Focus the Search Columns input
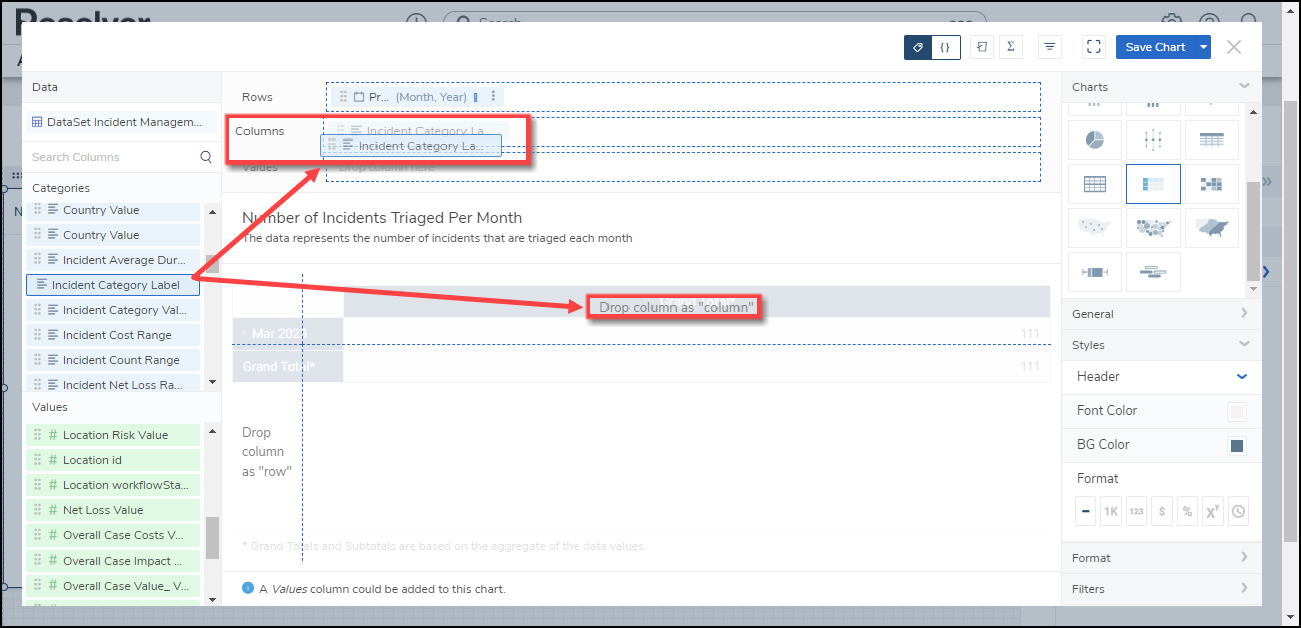This screenshot has height=628, width=1301. pos(113,157)
